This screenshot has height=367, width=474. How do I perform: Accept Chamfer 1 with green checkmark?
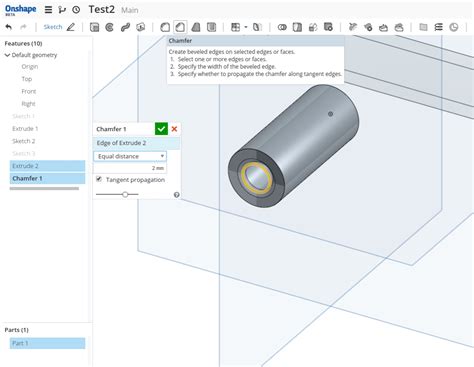click(x=161, y=129)
